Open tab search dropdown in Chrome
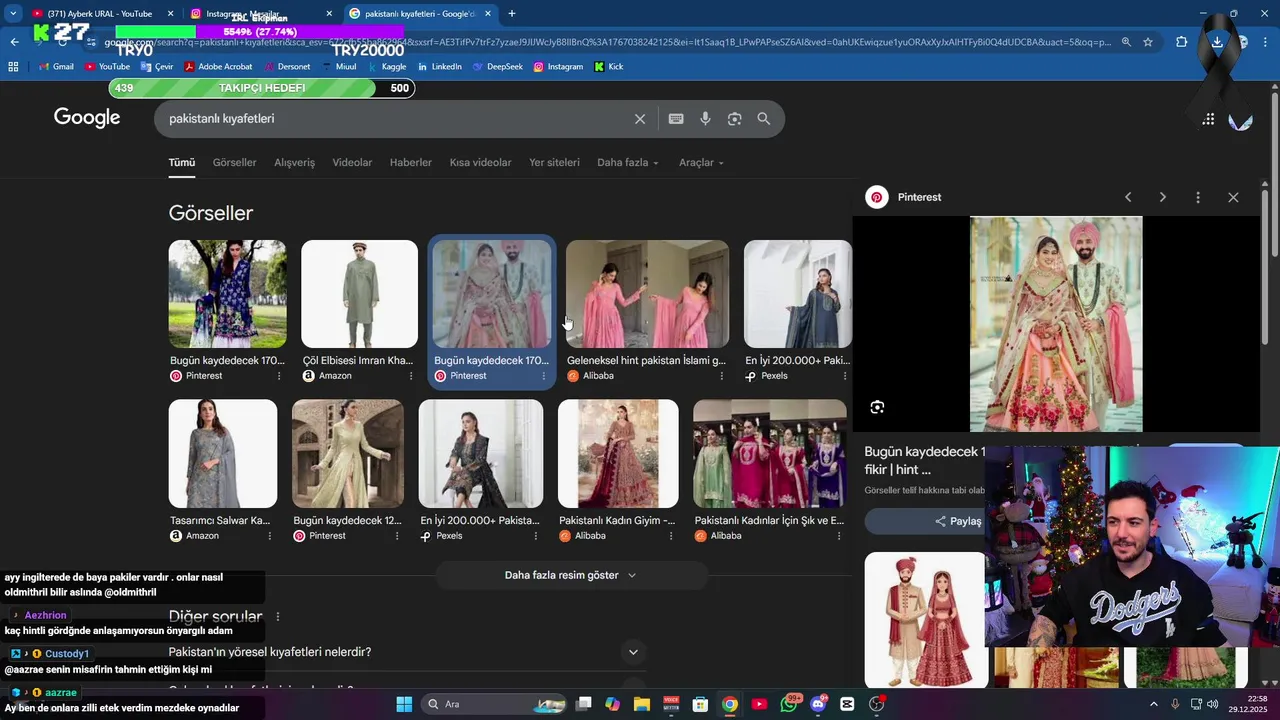Image resolution: width=1280 pixels, height=720 pixels. tap(13, 13)
